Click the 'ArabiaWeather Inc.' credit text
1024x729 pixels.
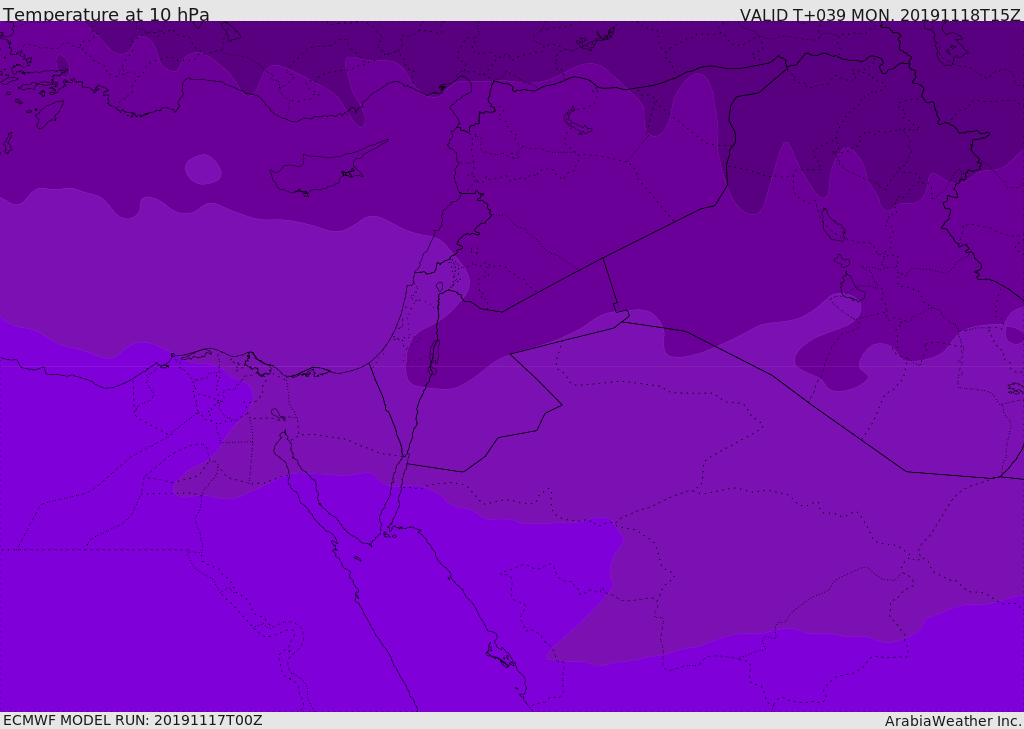952,721
